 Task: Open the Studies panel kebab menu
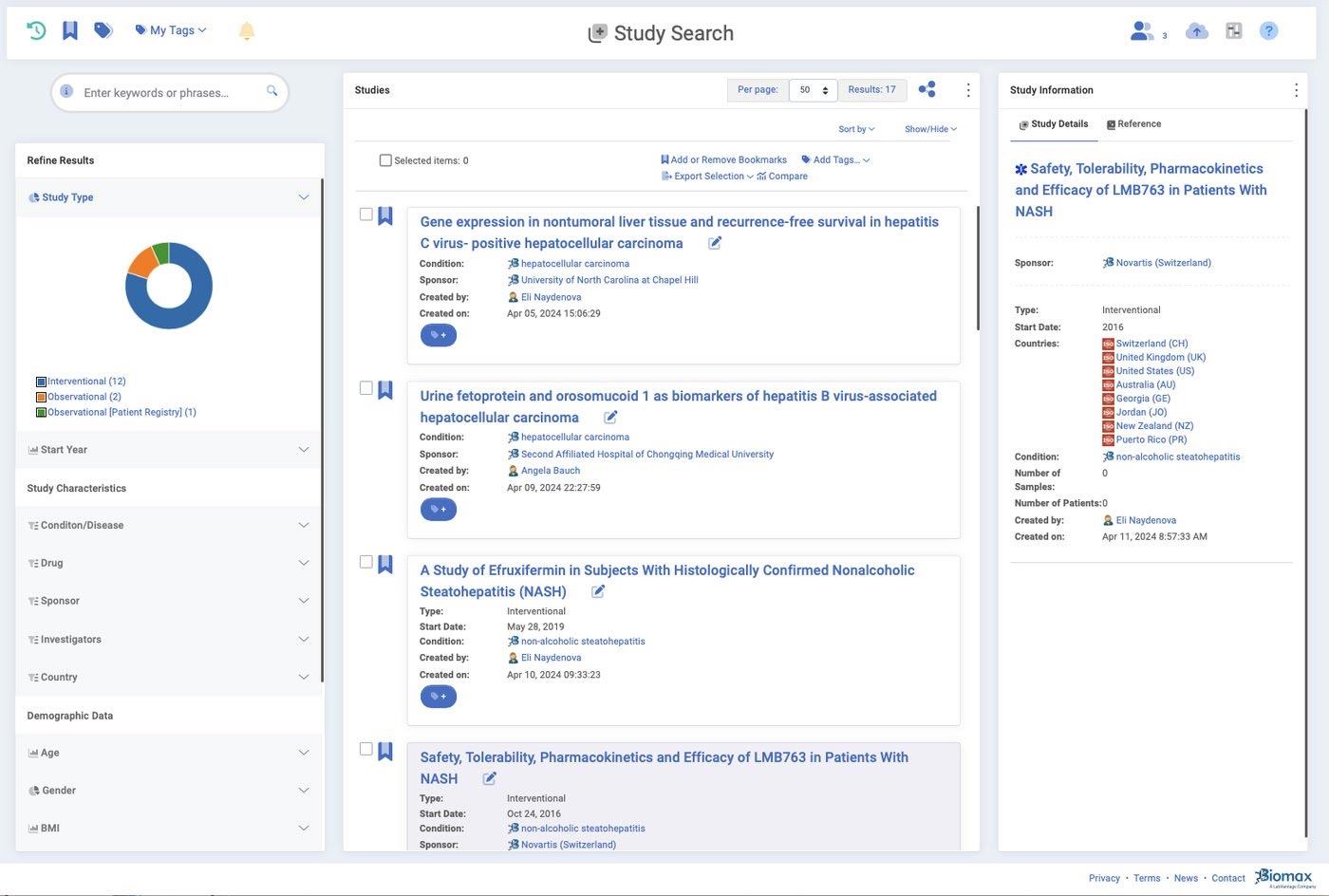tap(968, 90)
